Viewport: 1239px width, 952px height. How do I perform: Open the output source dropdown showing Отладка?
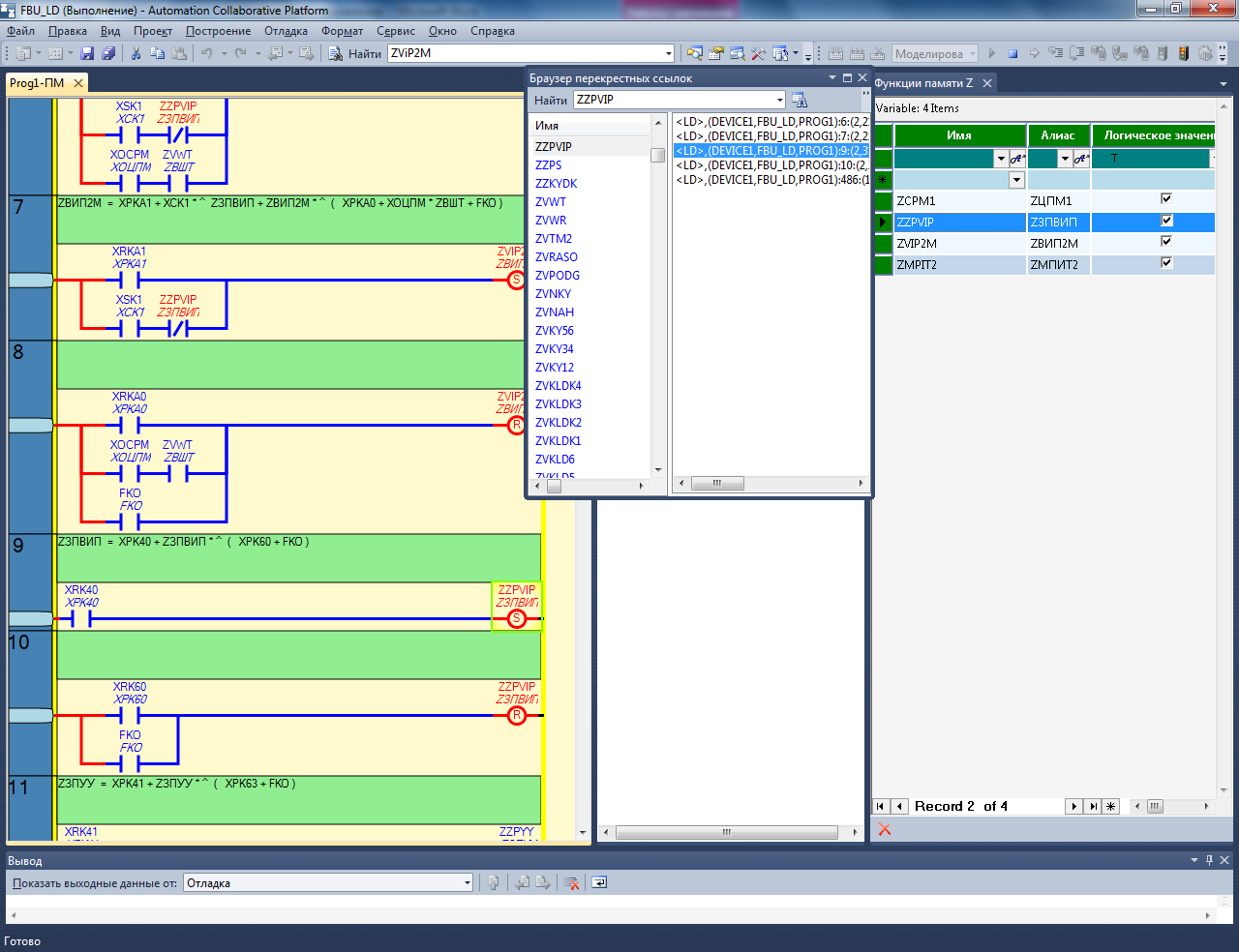click(x=467, y=882)
